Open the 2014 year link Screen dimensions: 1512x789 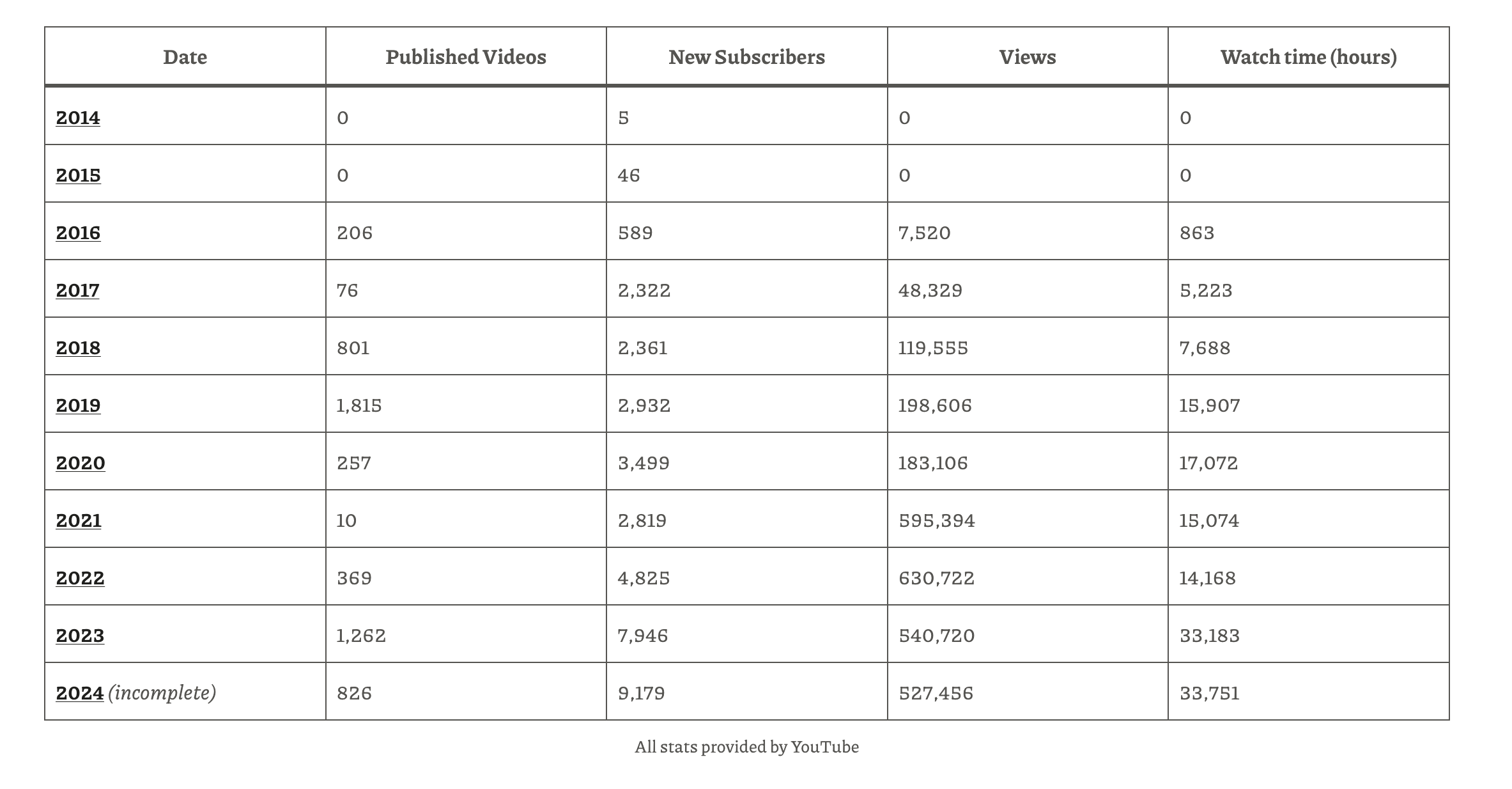coord(78,118)
